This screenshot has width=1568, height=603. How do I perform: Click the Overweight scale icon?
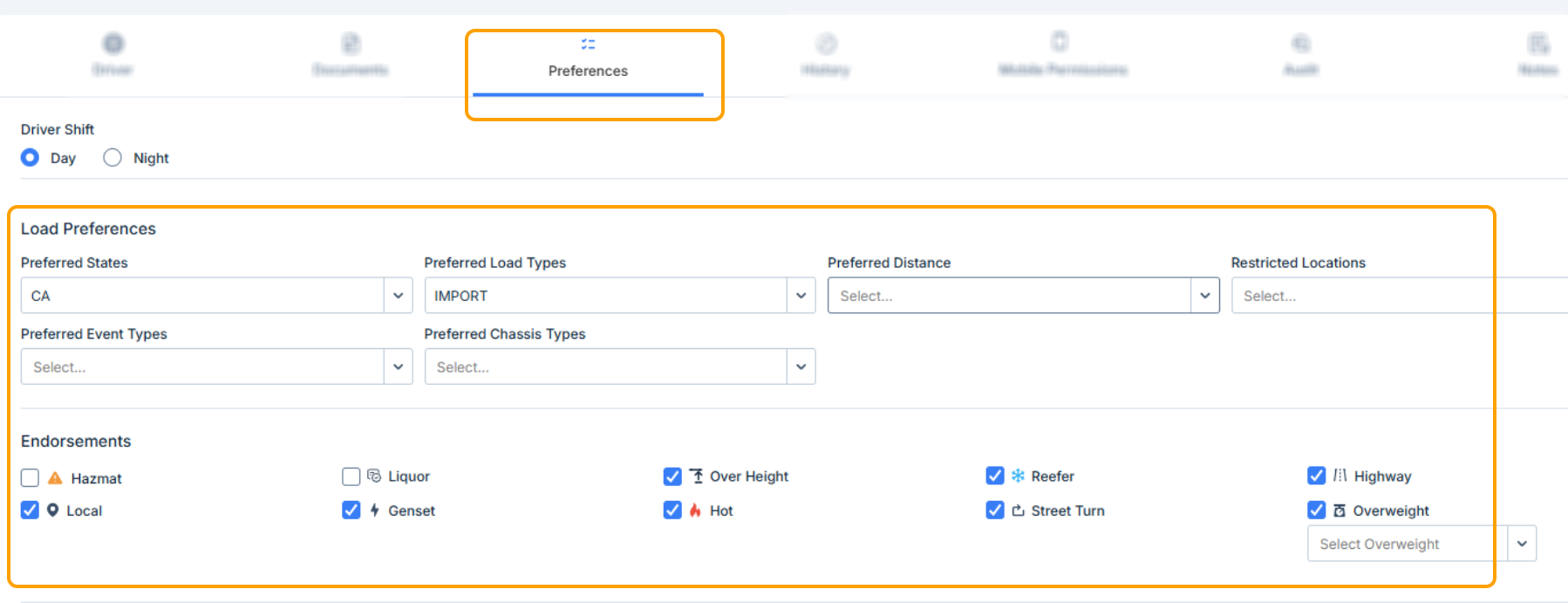coord(1340,510)
